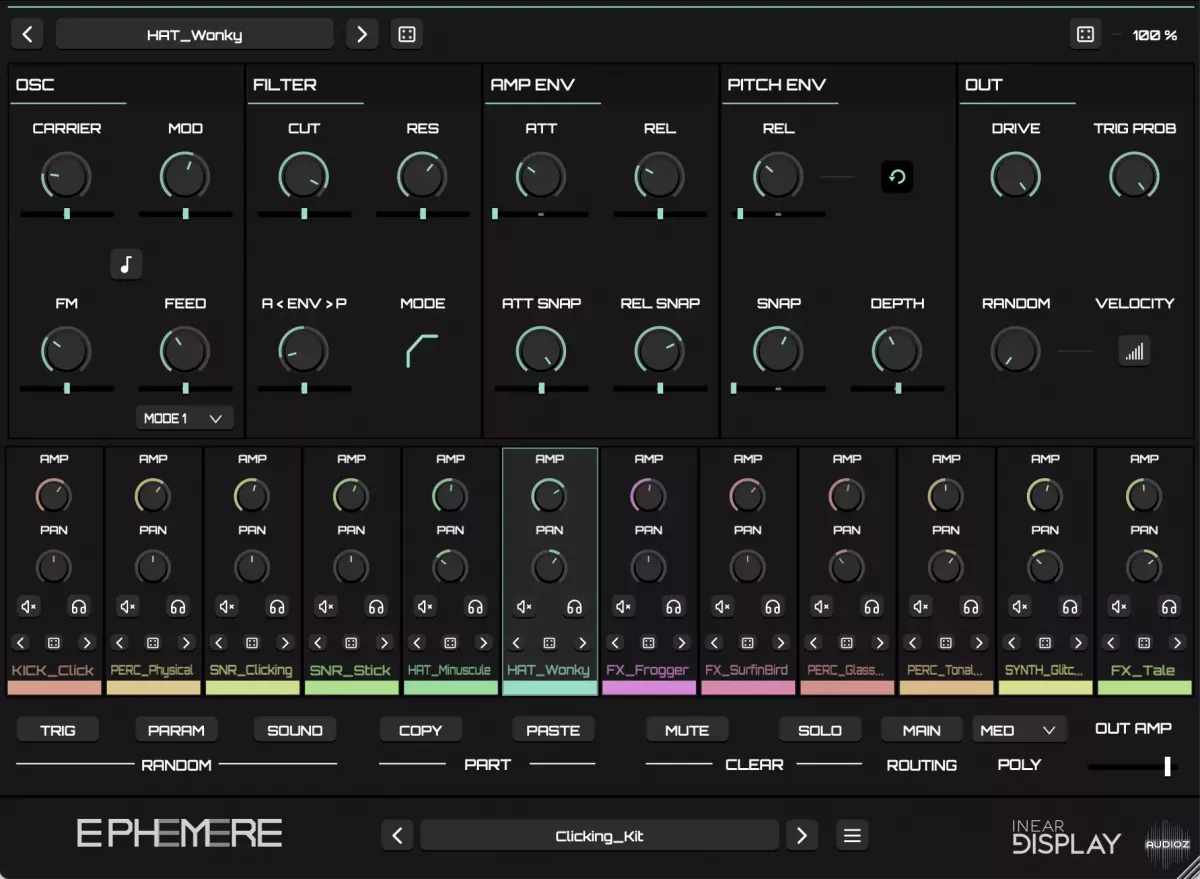1200x879 pixels.
Task: Previous sound arrow for KICK_Click part
Action: (21, 643)
